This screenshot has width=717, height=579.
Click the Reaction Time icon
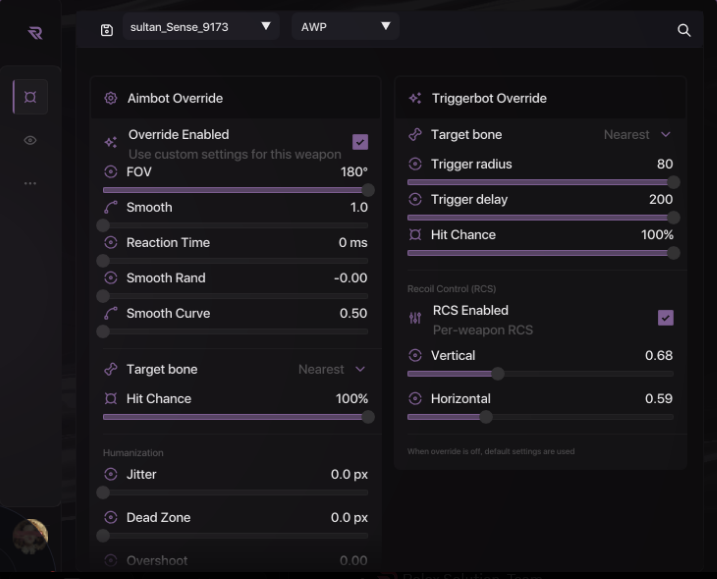click(111, 242)
